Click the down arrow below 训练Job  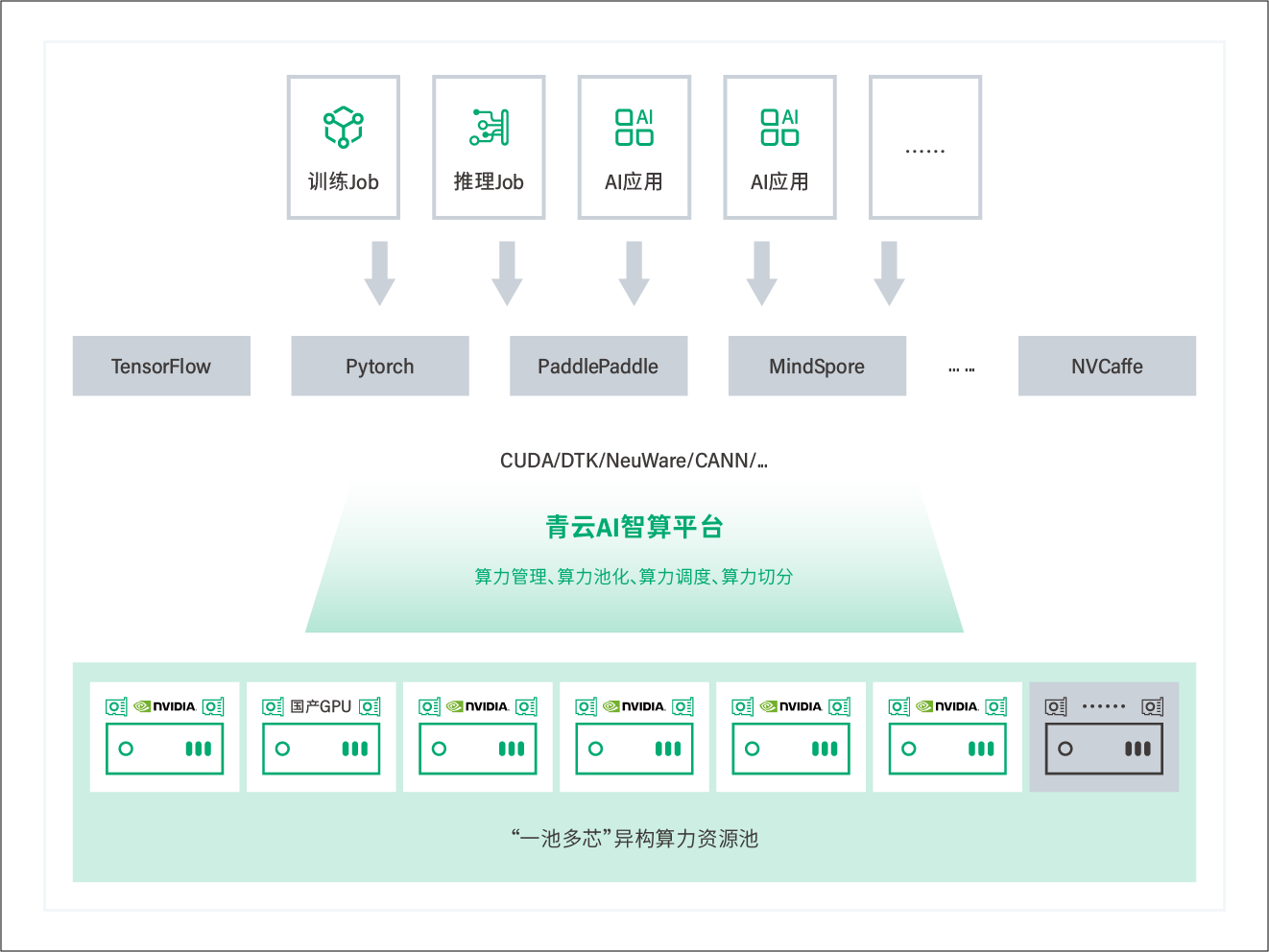[x=380, y=274]
